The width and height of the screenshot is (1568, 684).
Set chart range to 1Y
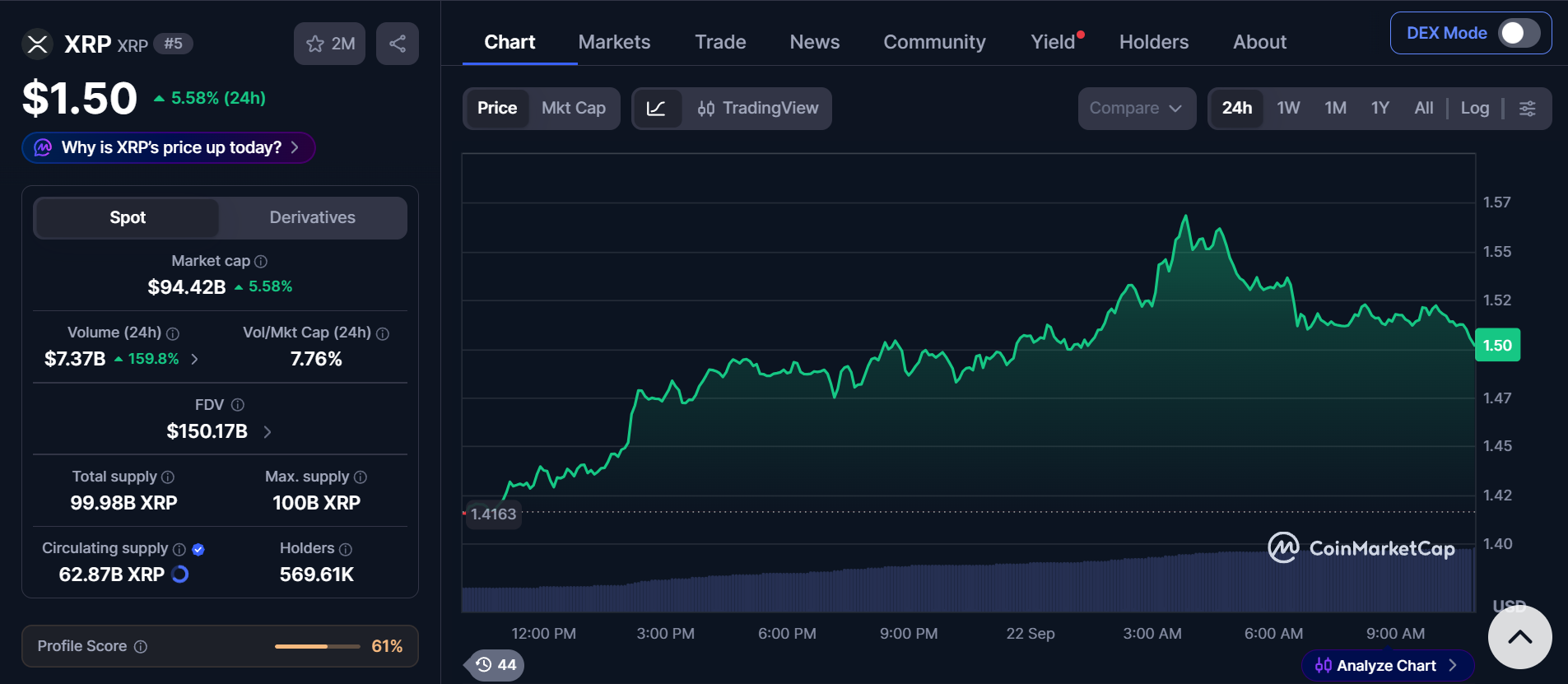1380,109
